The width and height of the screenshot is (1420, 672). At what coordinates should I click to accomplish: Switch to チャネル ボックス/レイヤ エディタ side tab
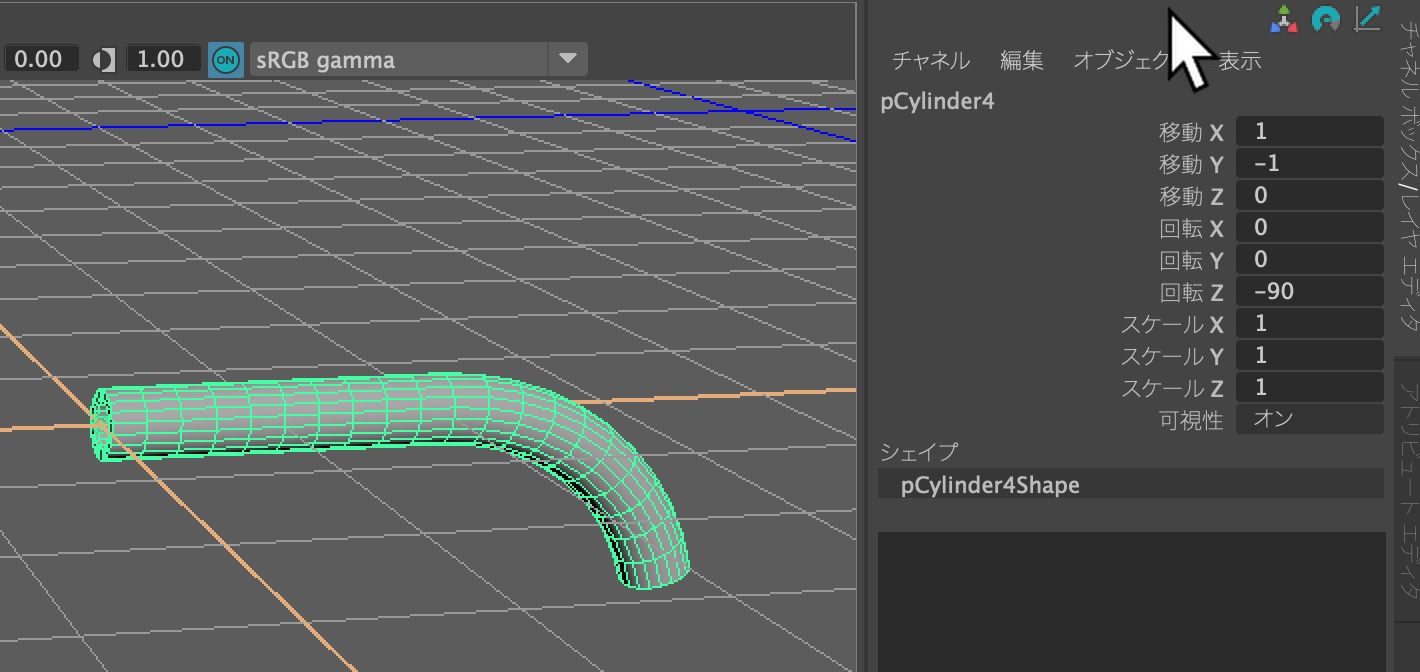(1408, 178)
